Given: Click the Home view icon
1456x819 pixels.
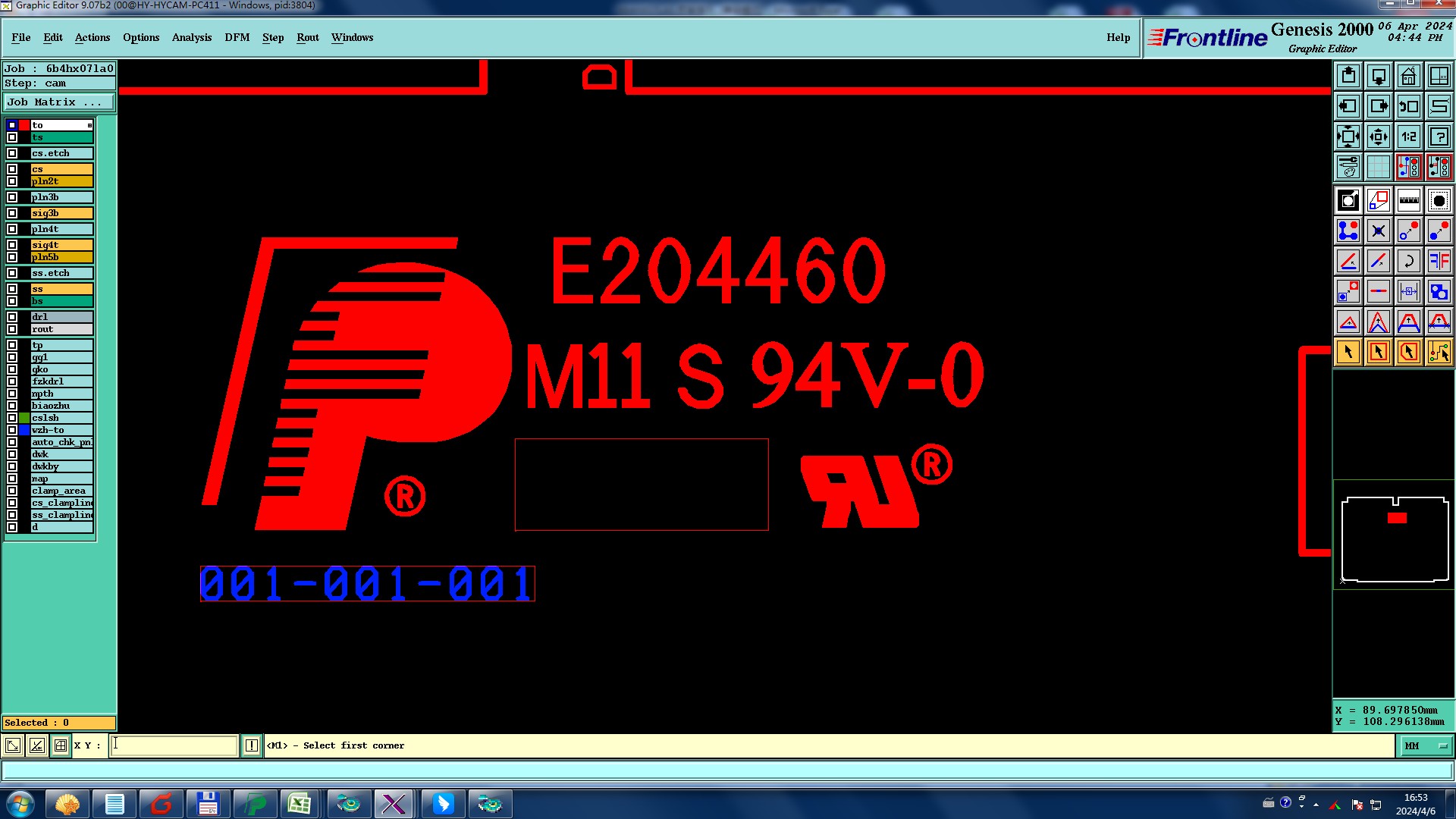Looking at the screenshot, I should pos(1408,76).
